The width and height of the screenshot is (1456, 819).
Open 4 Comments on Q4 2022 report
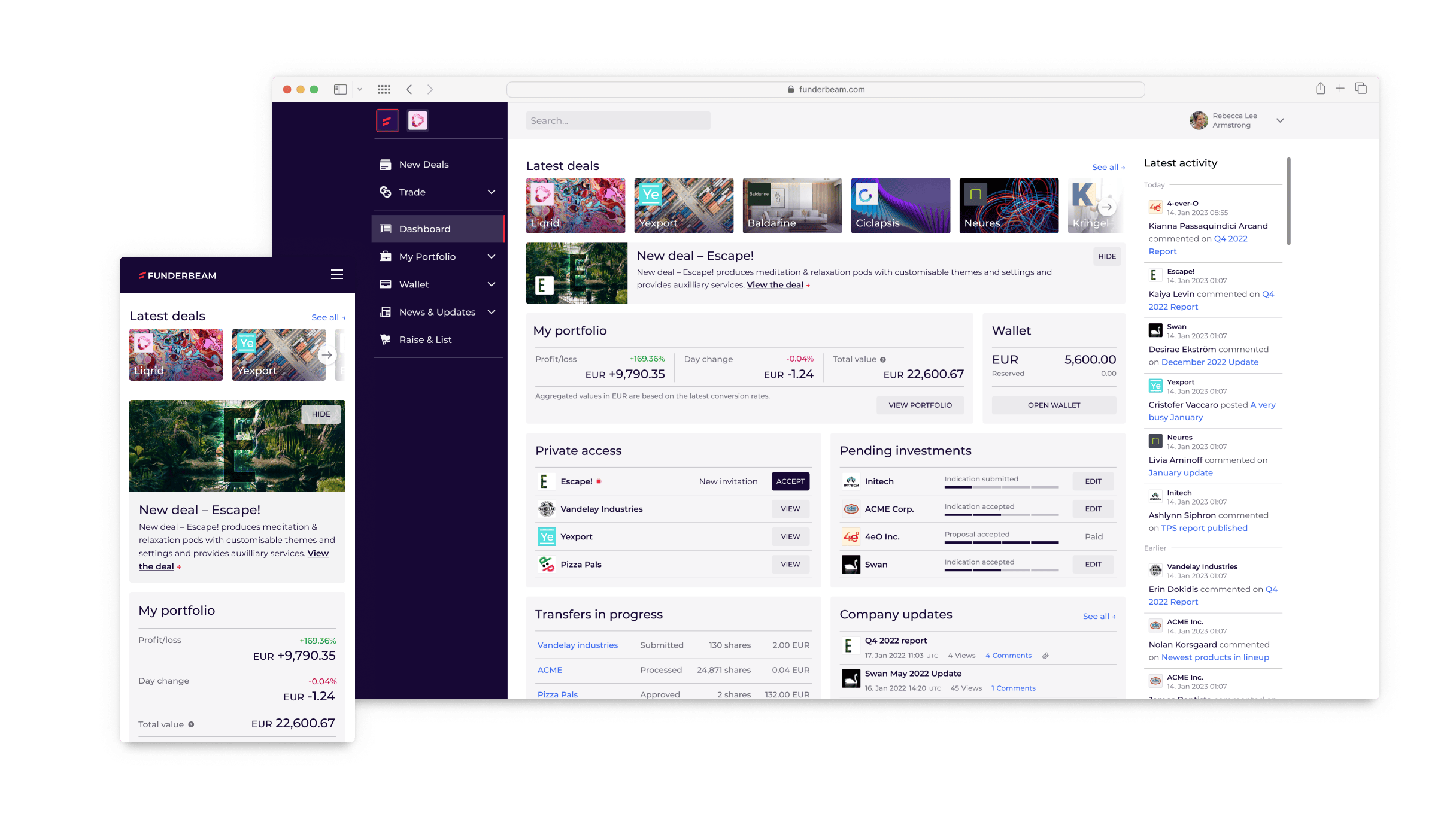(x=1008, y=656)
